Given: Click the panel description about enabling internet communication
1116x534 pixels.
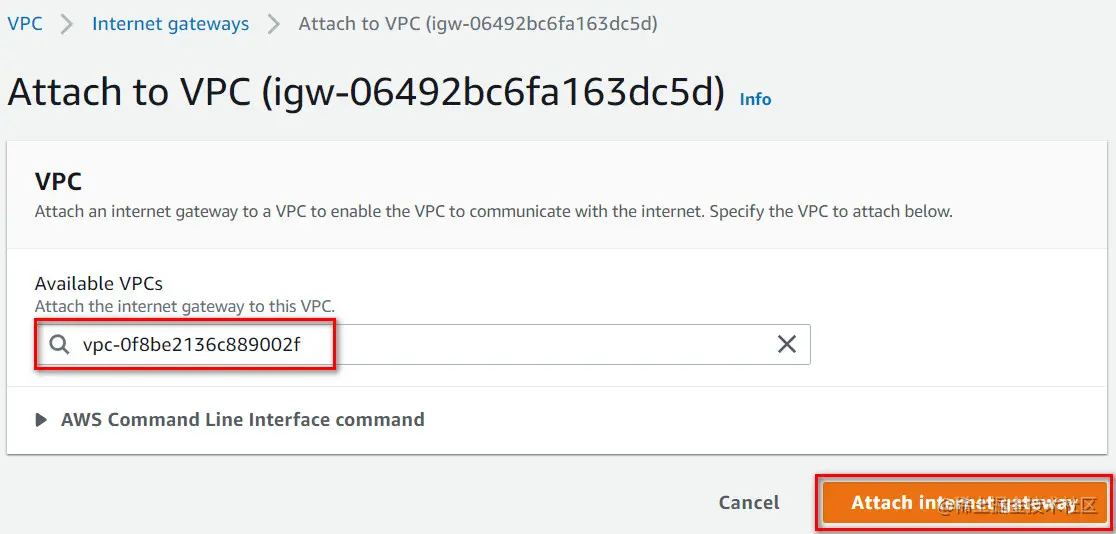Looking at the screenshot, I should click(493, 211).
